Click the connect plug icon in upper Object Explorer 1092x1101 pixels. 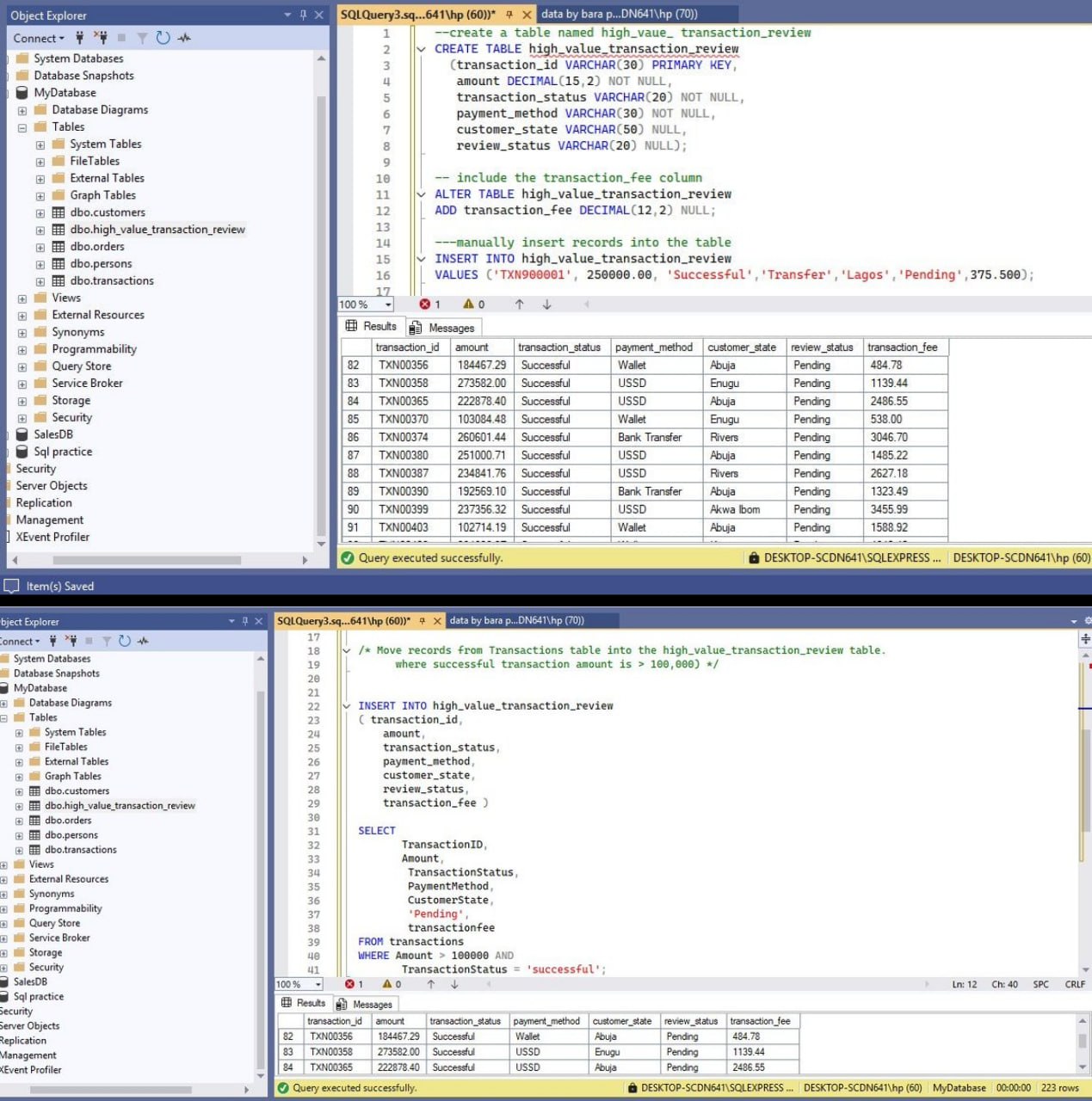[80, 38]
